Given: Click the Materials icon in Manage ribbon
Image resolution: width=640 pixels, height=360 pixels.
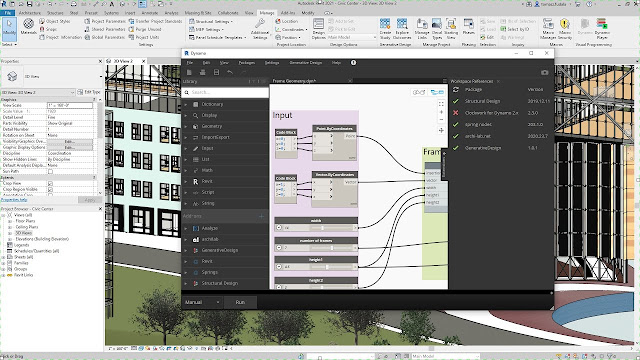Looking at the screenshot, I should pos(28,27).
